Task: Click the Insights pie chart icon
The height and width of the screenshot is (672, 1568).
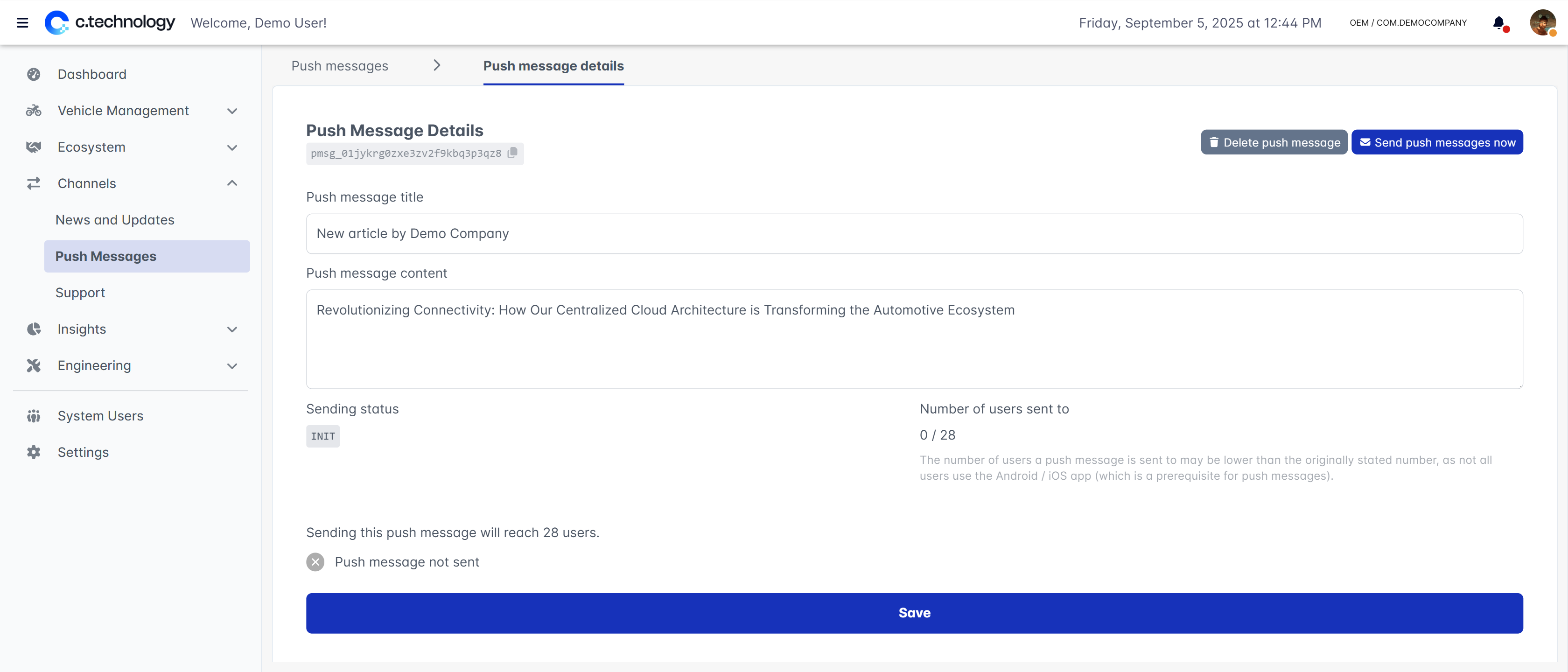Action: (x=34, y=329)
